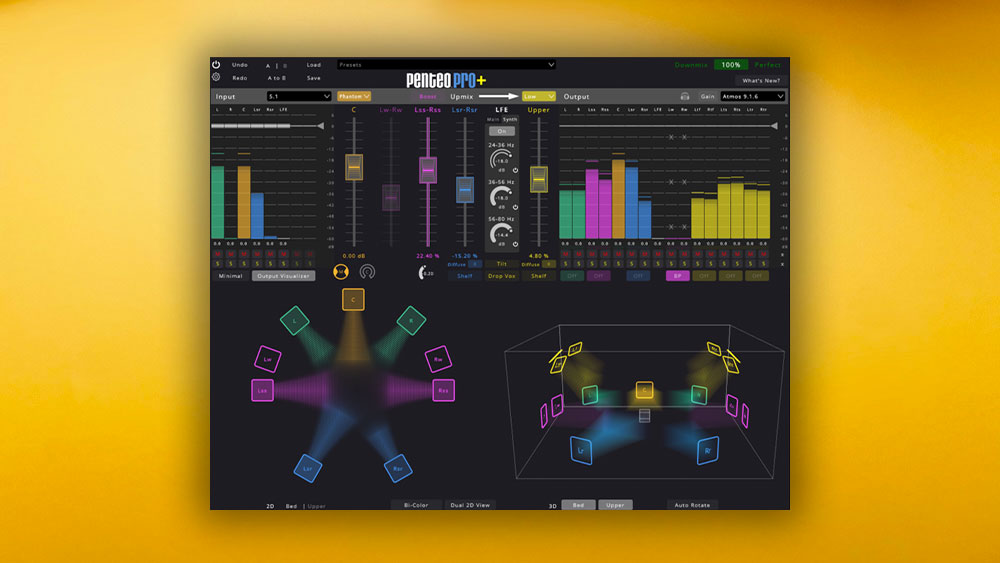The height and width of the screenshot is (563, 1000).
Task: Toggle power icon for 36-56 Hz band
Action: tap(515, 207)
